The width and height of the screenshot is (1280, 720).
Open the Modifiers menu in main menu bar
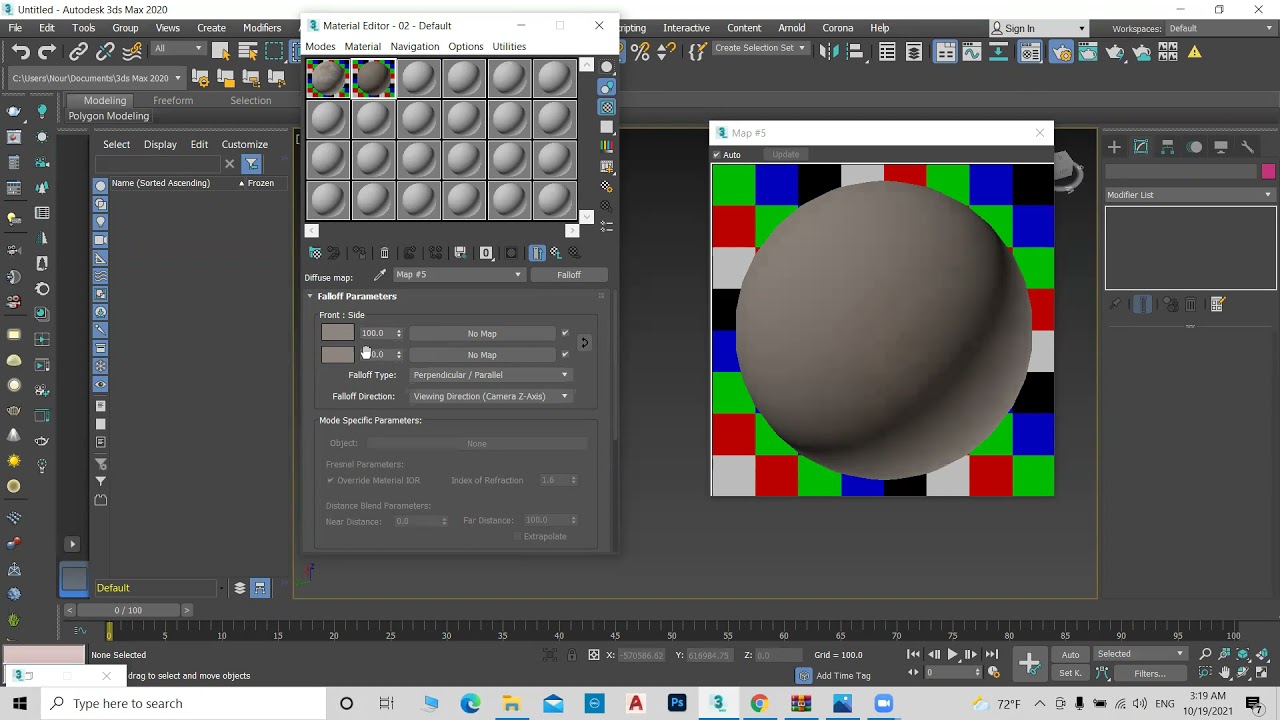click(262, 28)
